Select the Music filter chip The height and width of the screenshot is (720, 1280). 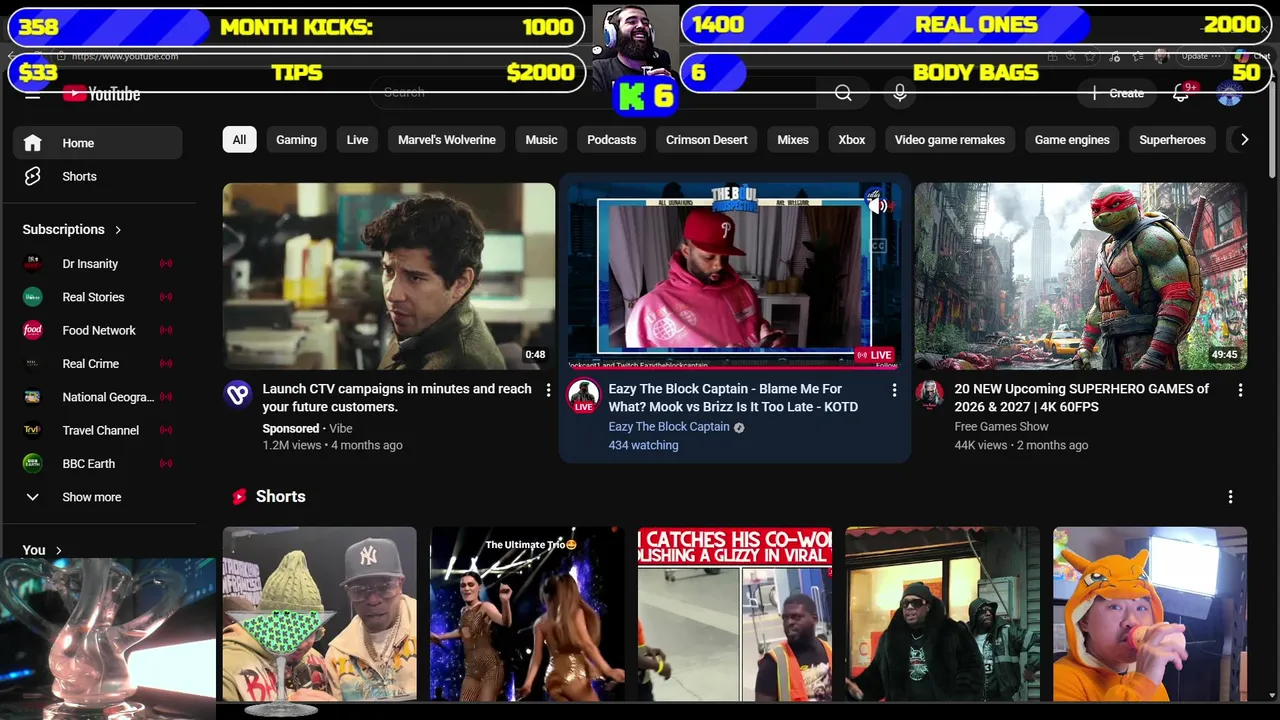(541, 140)
